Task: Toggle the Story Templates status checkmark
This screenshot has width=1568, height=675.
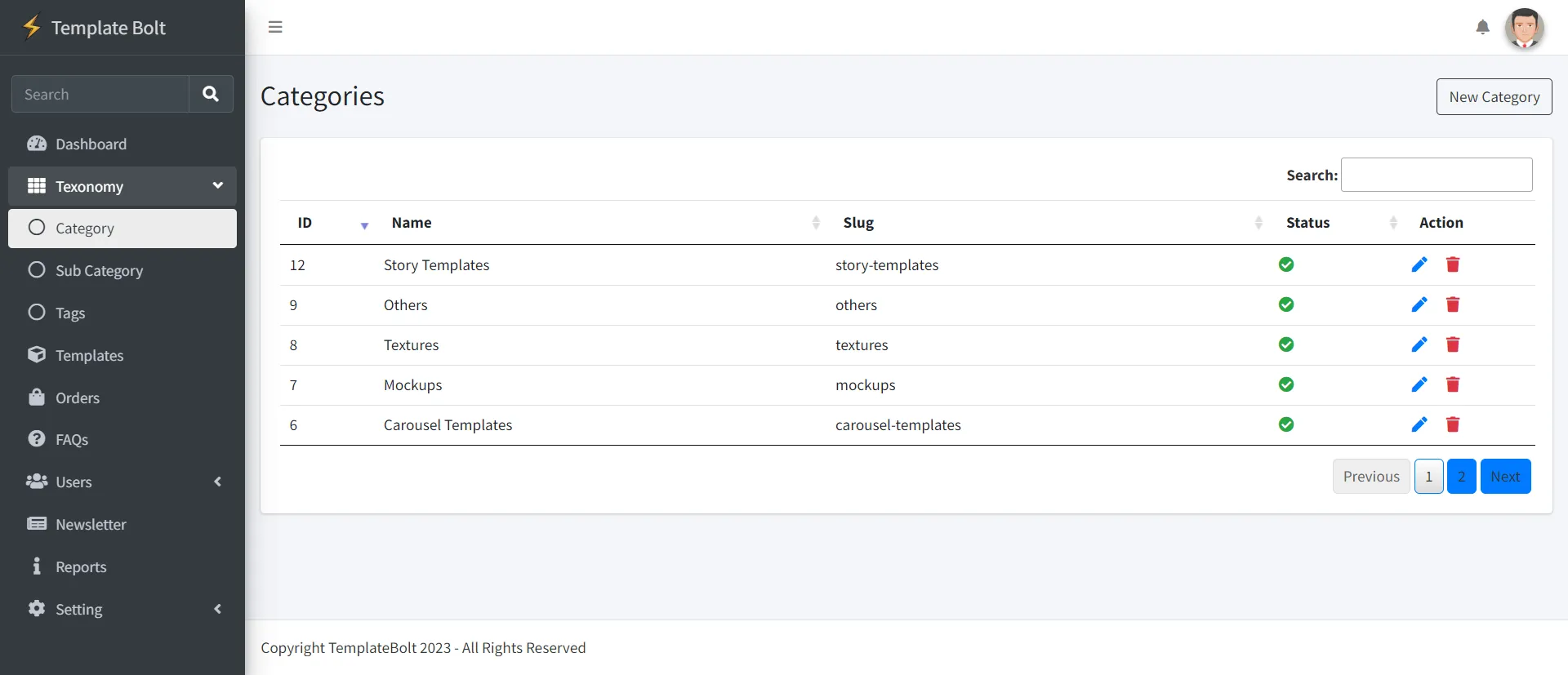Action: tap(1286, 264)
